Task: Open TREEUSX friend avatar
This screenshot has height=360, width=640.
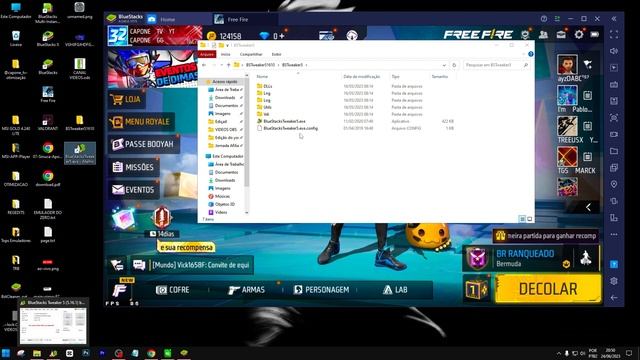Action: (x=567, y=126)
